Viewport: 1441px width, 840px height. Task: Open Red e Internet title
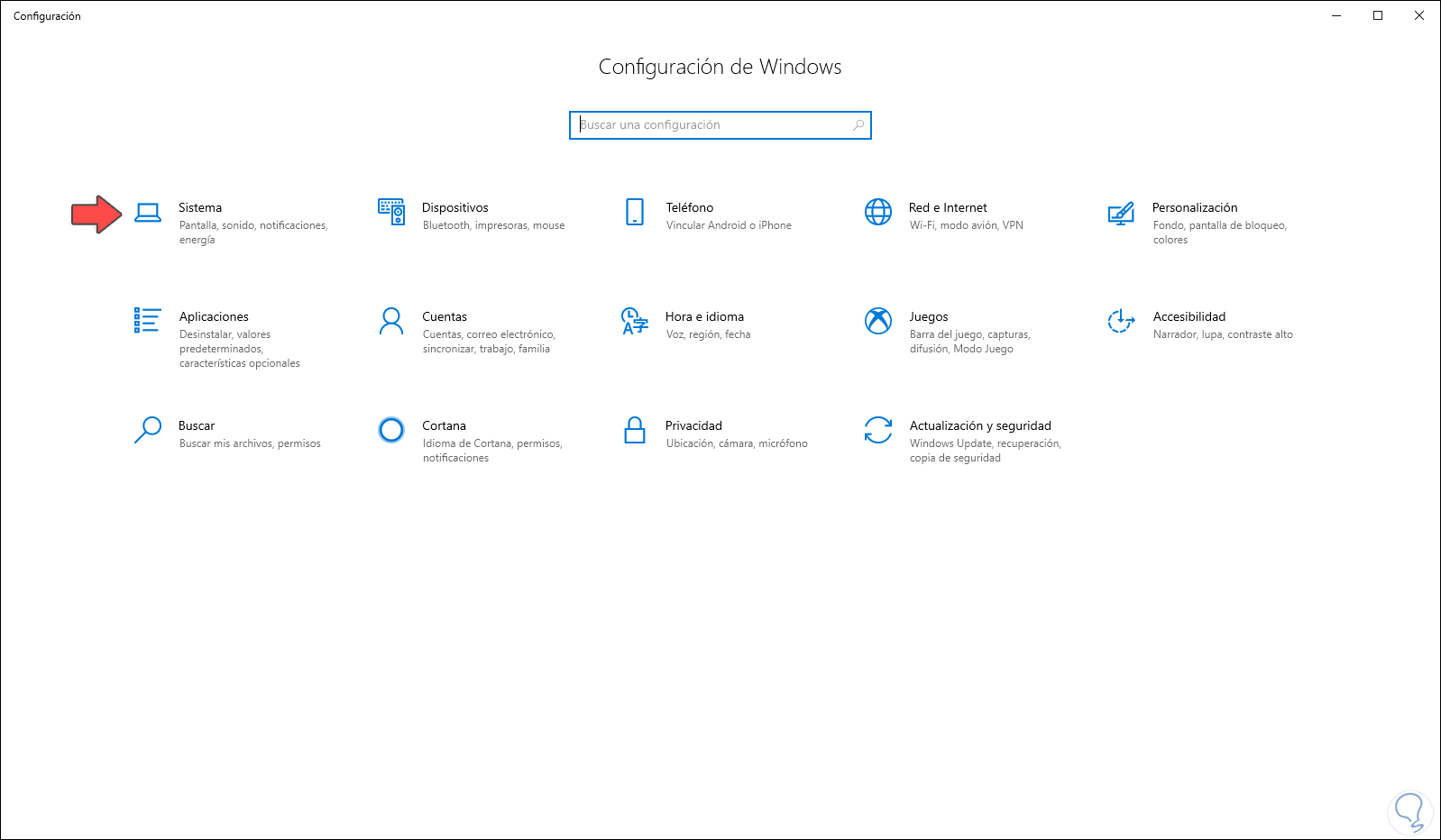(948, 207)
